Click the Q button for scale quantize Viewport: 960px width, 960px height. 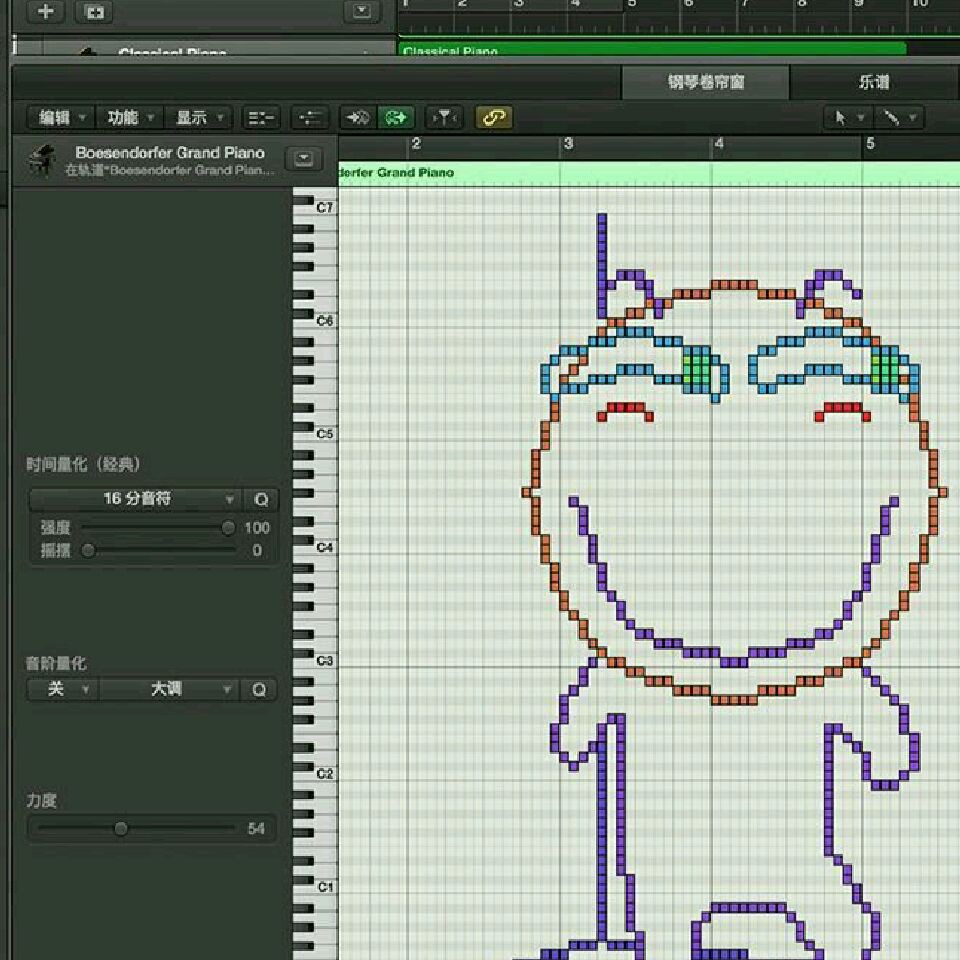click(x=260, y=689)
